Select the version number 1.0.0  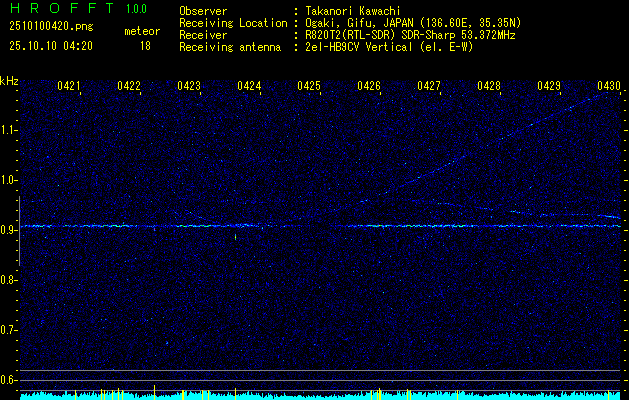pos(136,9)
